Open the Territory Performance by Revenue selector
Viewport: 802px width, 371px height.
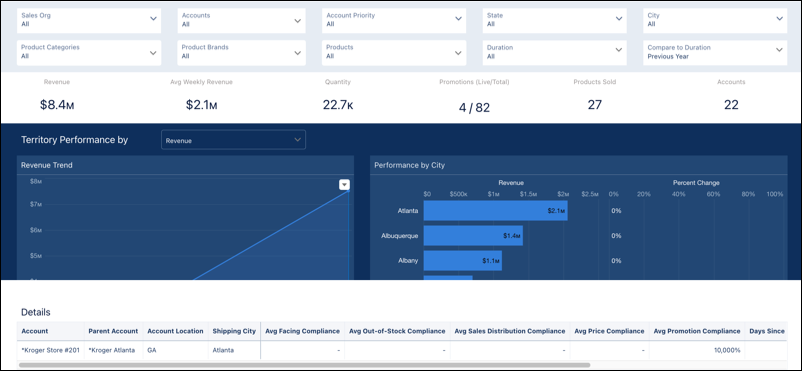(x=233, y=140)
